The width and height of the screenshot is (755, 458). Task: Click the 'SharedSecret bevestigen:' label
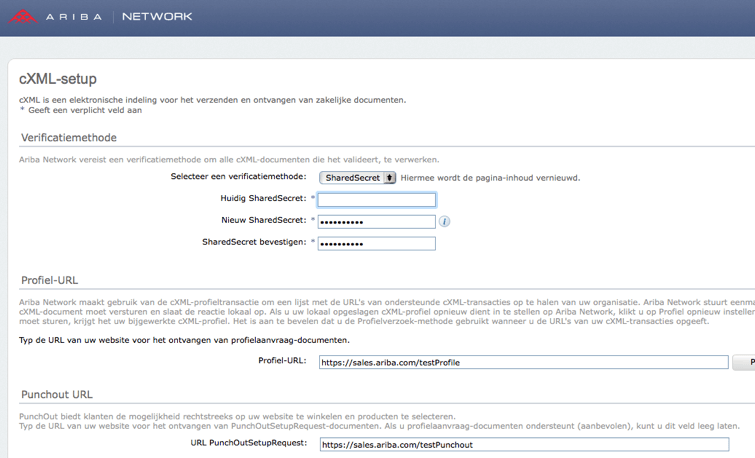click(x=254, y=242)
